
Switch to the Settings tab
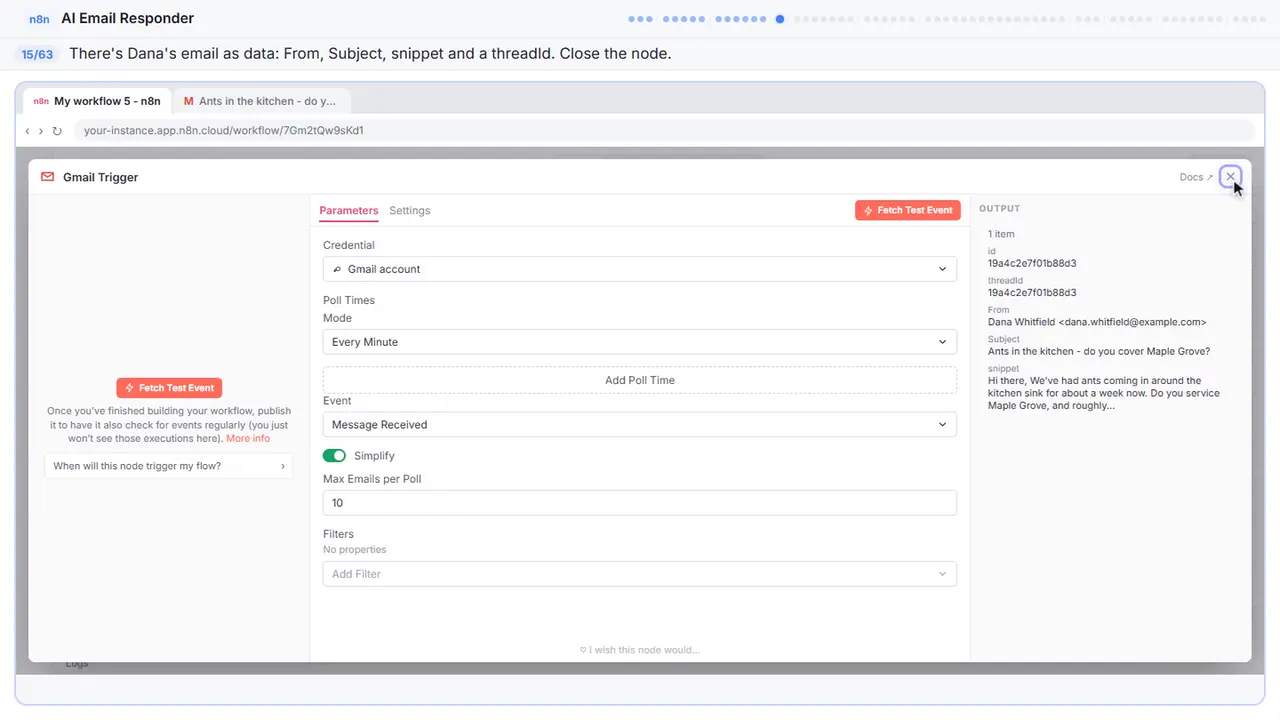pos(410,211)
